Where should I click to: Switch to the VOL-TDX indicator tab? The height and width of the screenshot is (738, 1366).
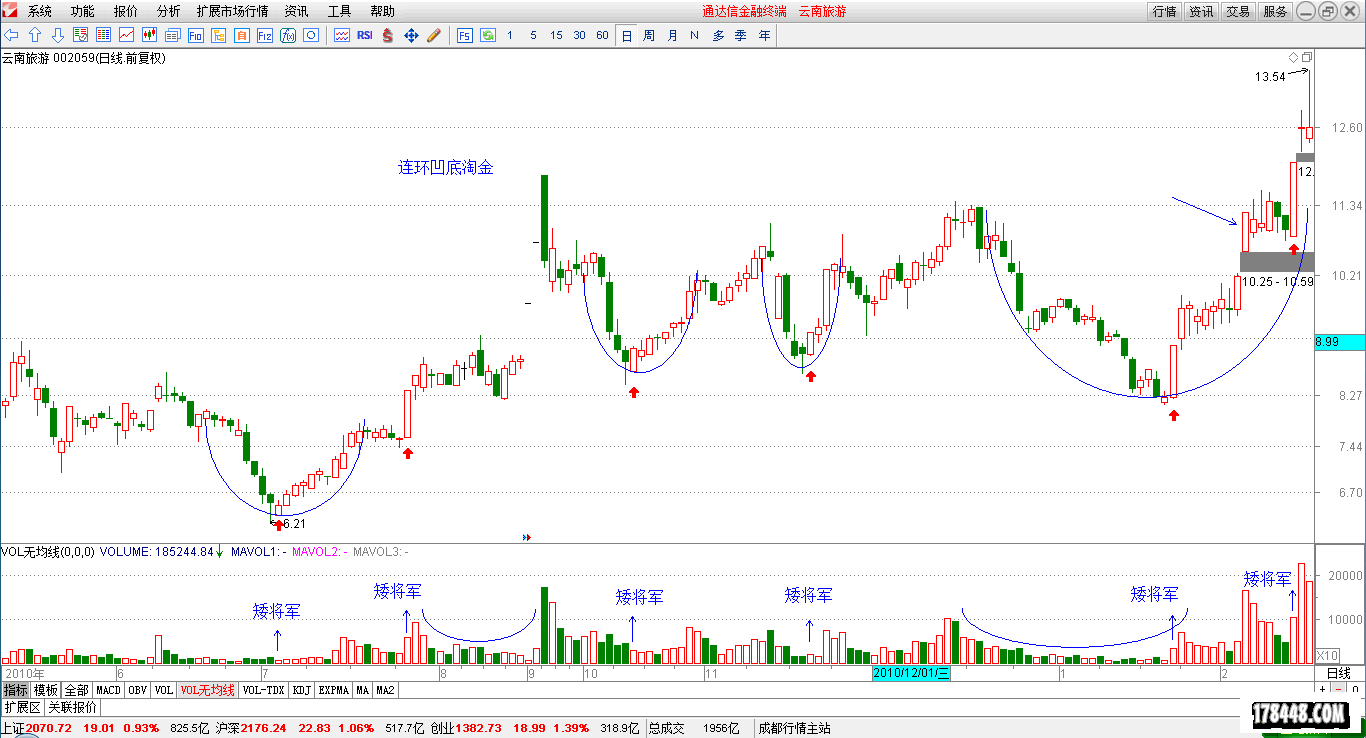click(264, 690)
